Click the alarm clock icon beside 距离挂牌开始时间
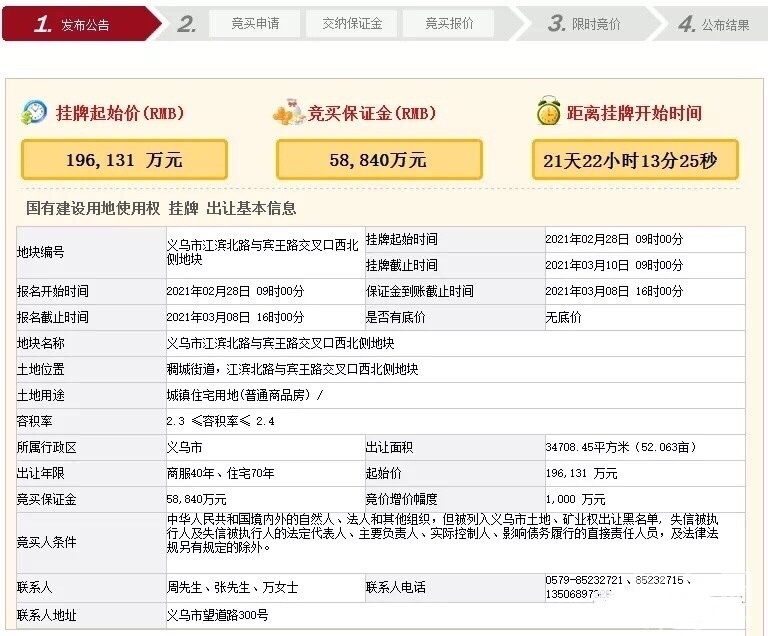 coord(547,112)
